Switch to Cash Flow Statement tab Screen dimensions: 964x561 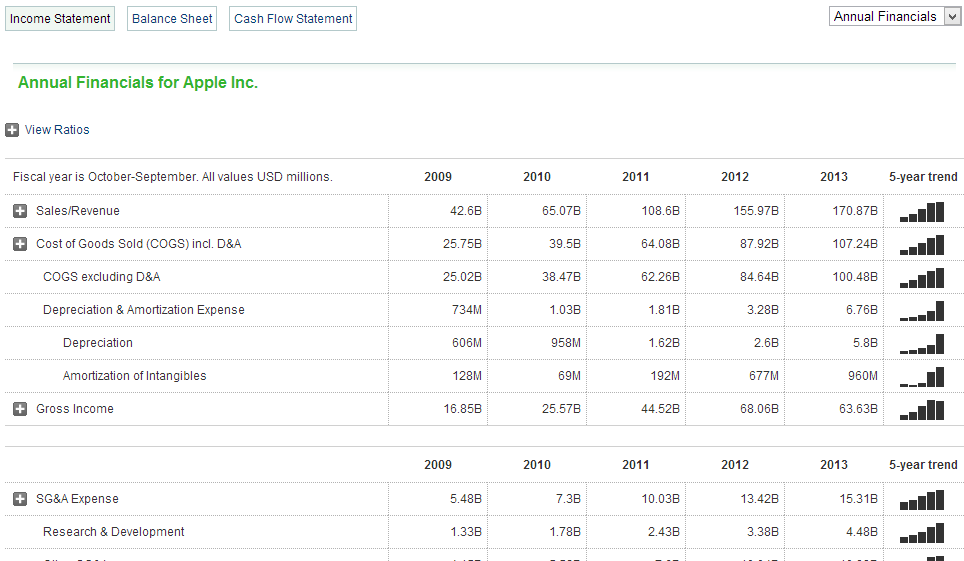point(293,19)
